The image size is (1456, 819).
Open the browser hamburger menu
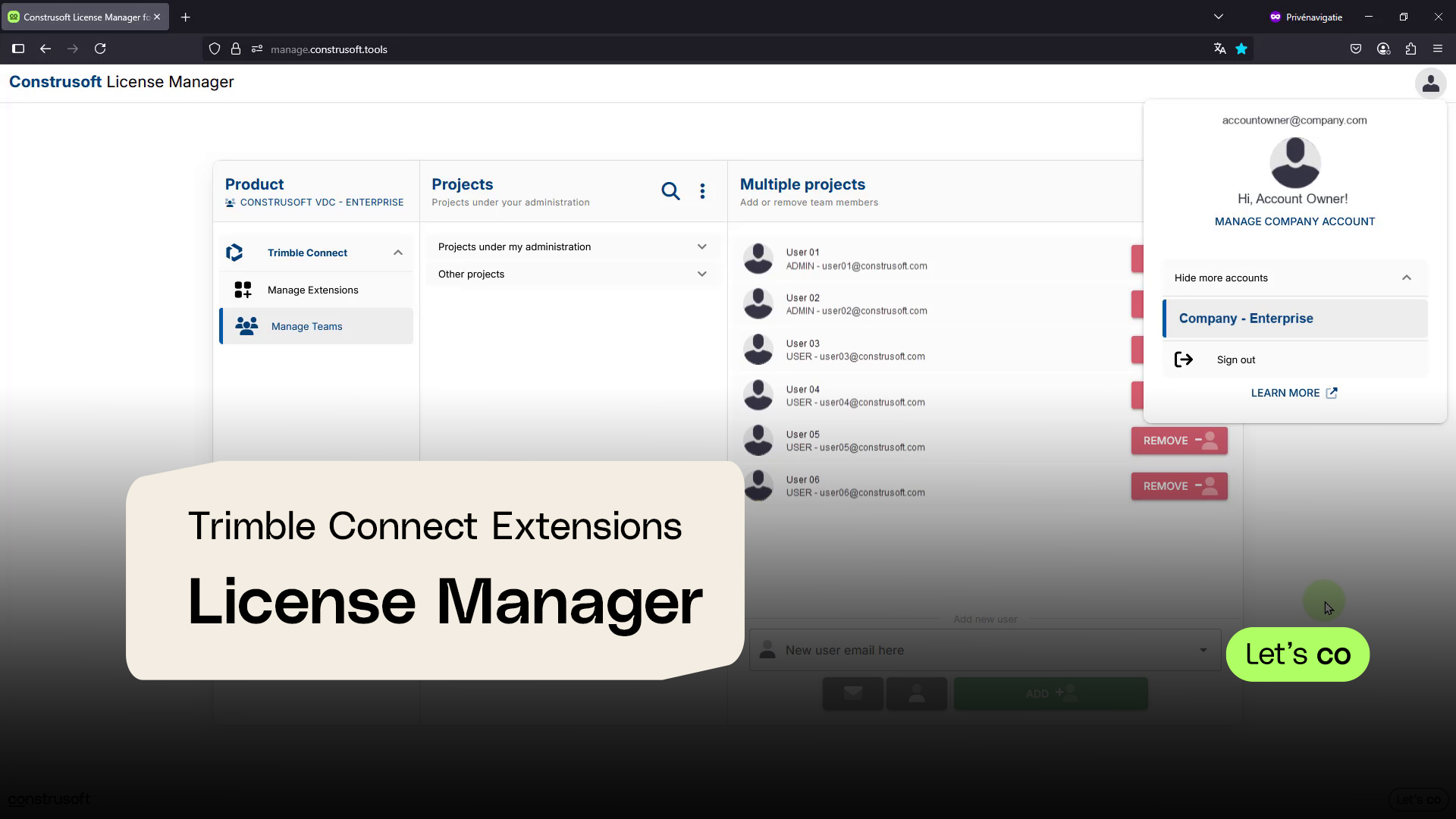tap(1438, 49)
